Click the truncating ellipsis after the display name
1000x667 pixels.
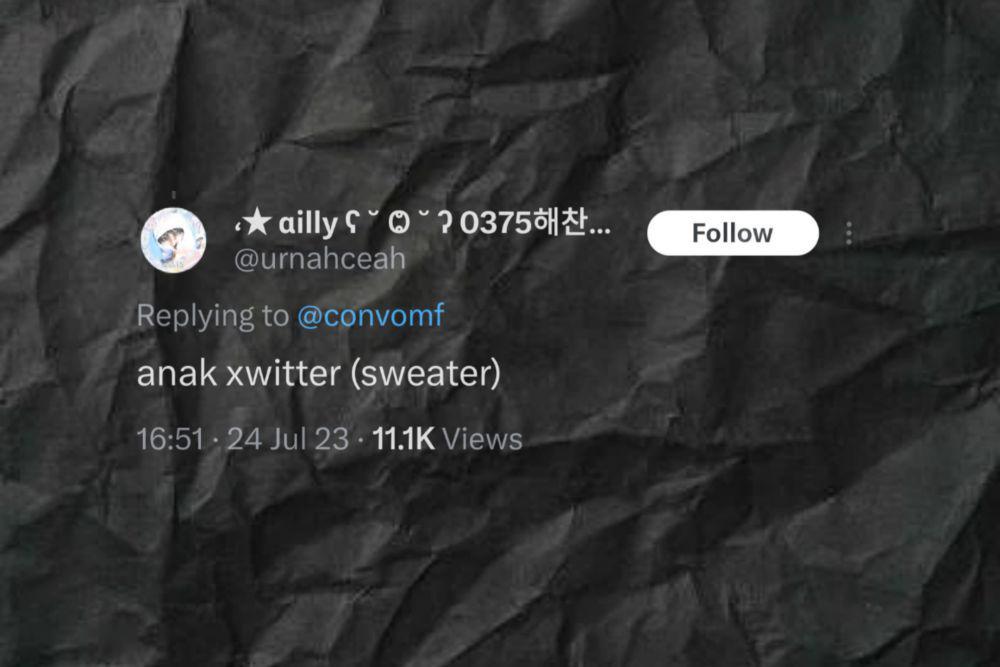click(599, 228)
